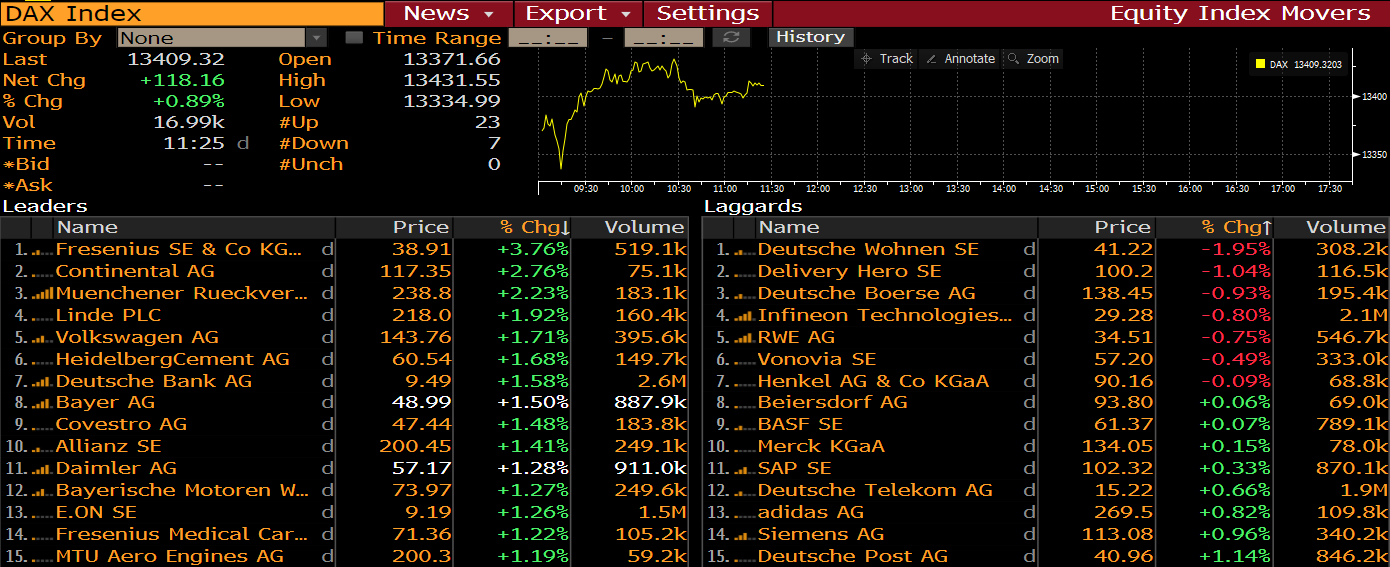
Task: Open the News menu
Action: [448, 13]
